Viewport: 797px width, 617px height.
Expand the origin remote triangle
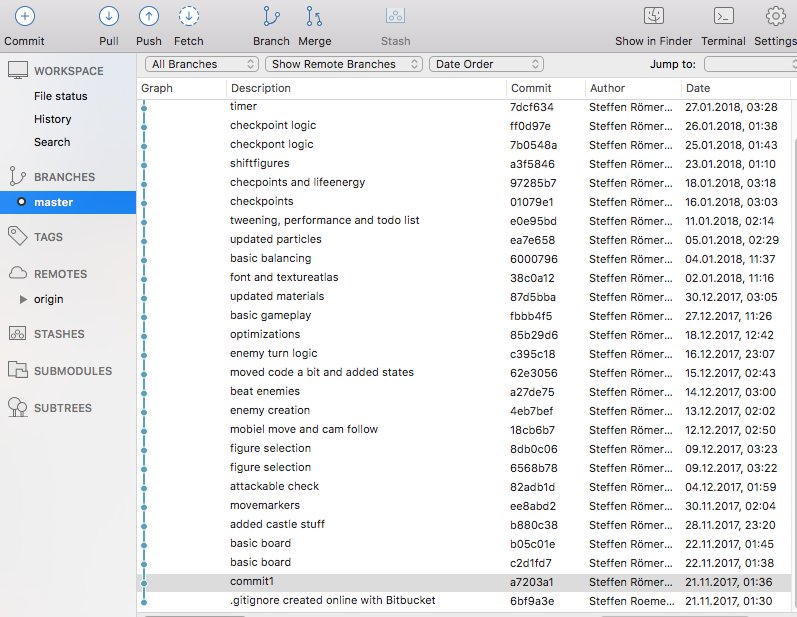click(23, 299)
